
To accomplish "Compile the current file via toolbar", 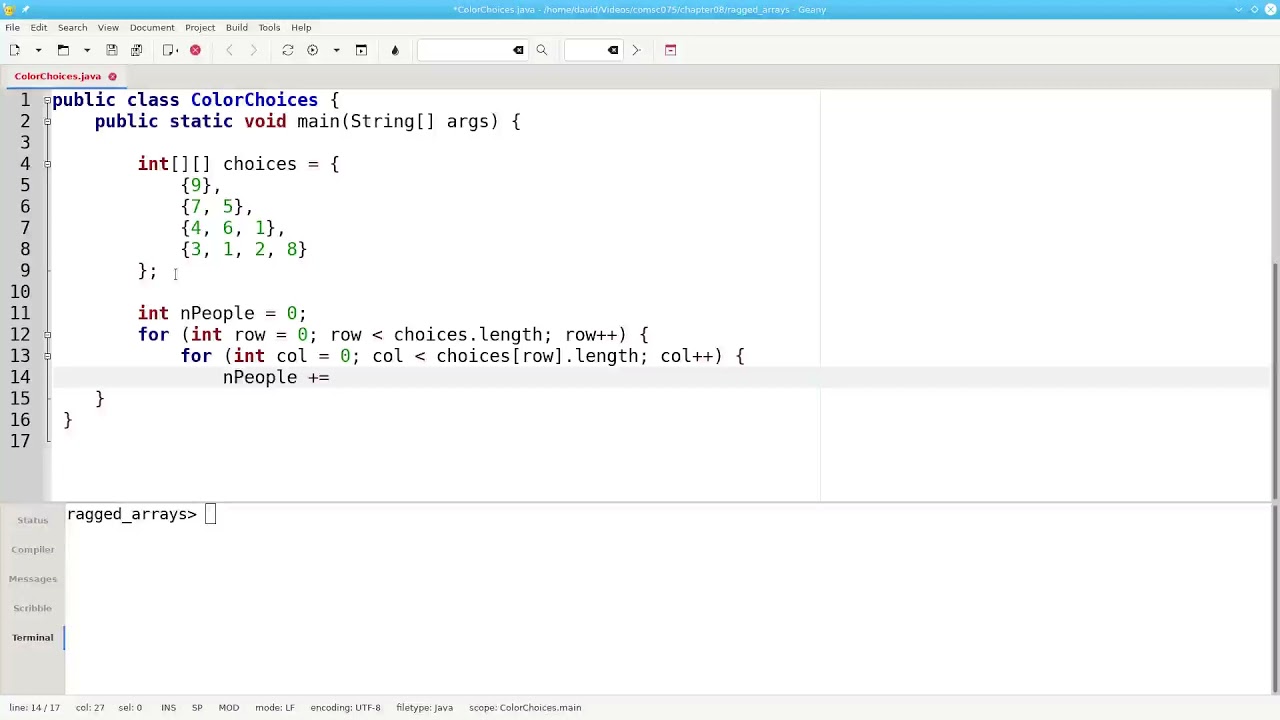I will pos(288,50).
